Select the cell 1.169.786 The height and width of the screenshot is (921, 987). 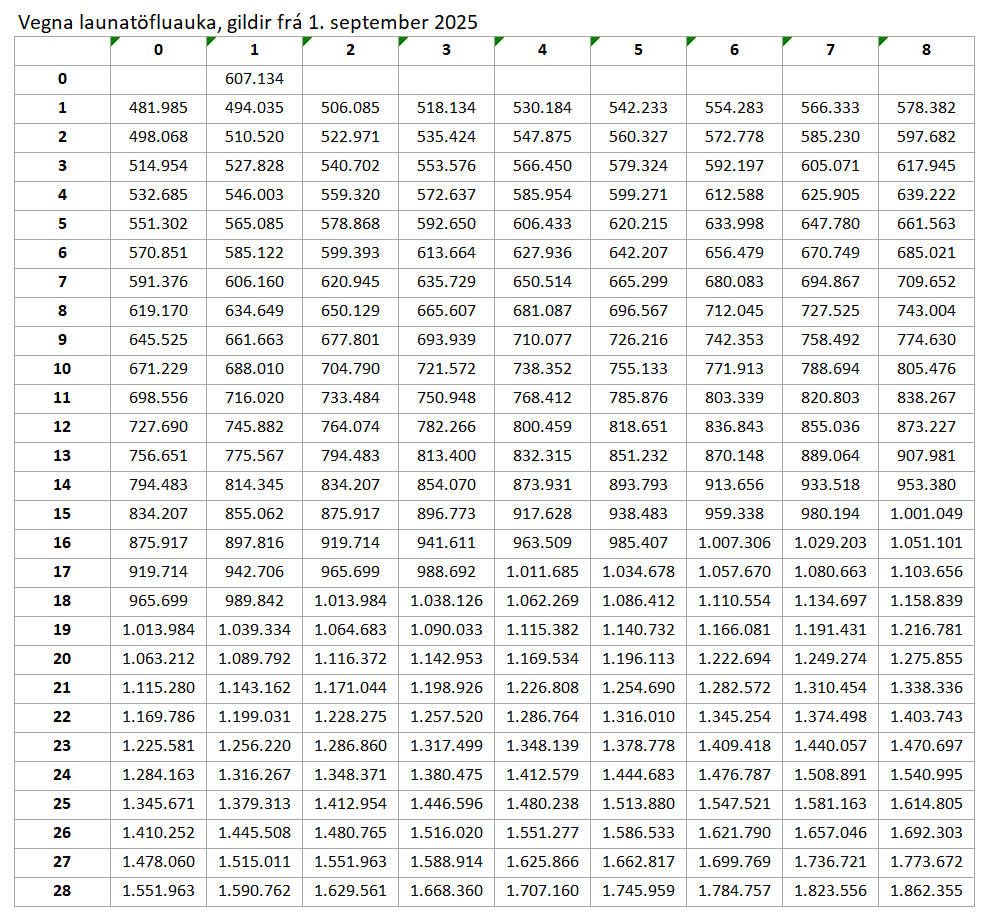[x=159, y=717]
